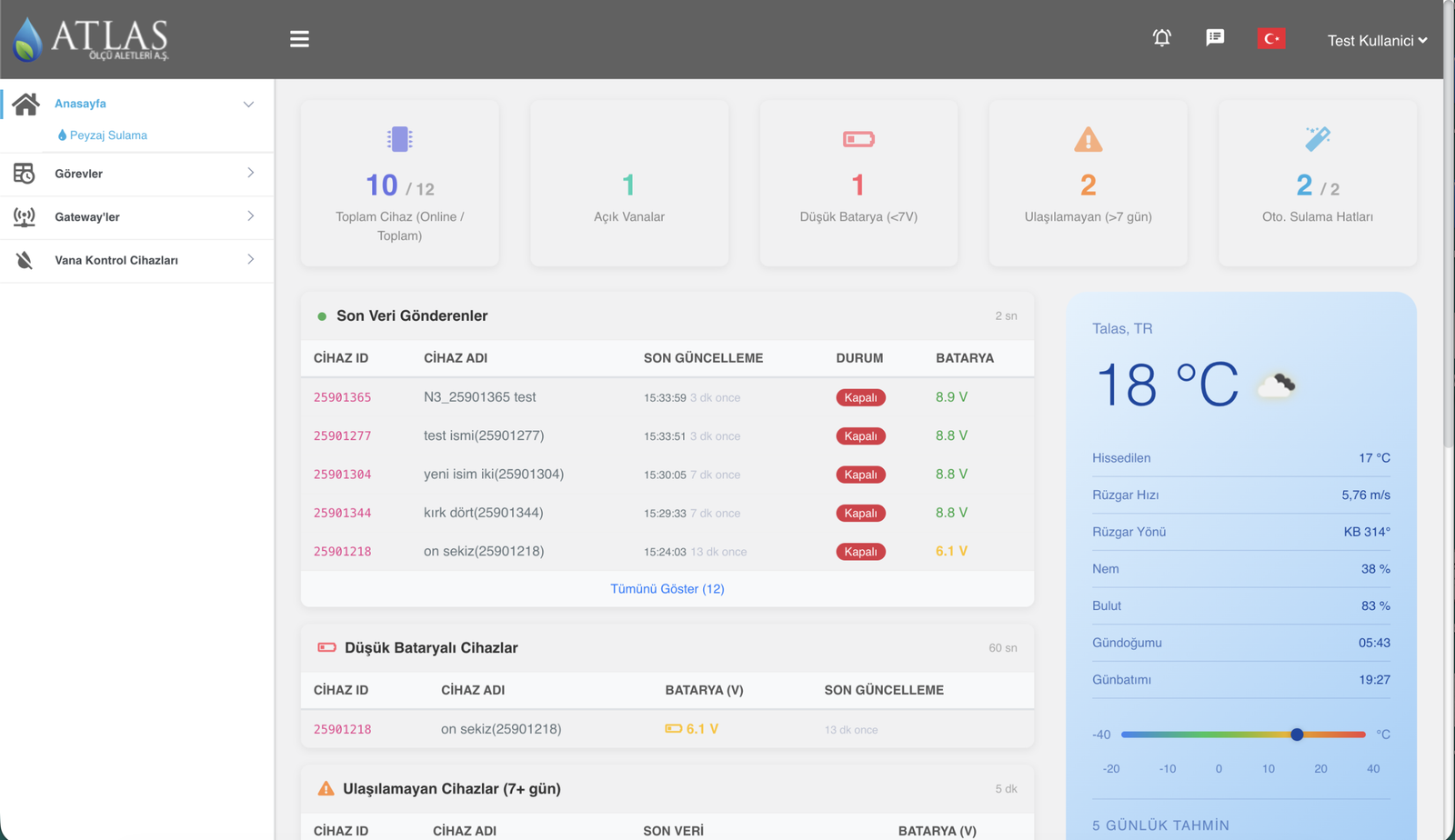Image resolution: width=1455 pixels, height=840 pixels.
Task: Click the Anasayfa home icon
Action: point(25,104)
